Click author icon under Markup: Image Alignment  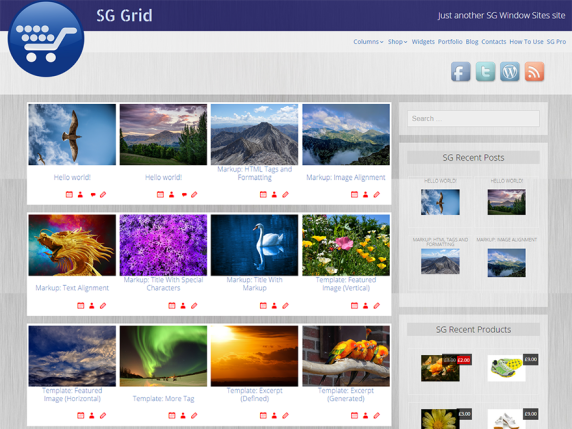pos(366,195)
